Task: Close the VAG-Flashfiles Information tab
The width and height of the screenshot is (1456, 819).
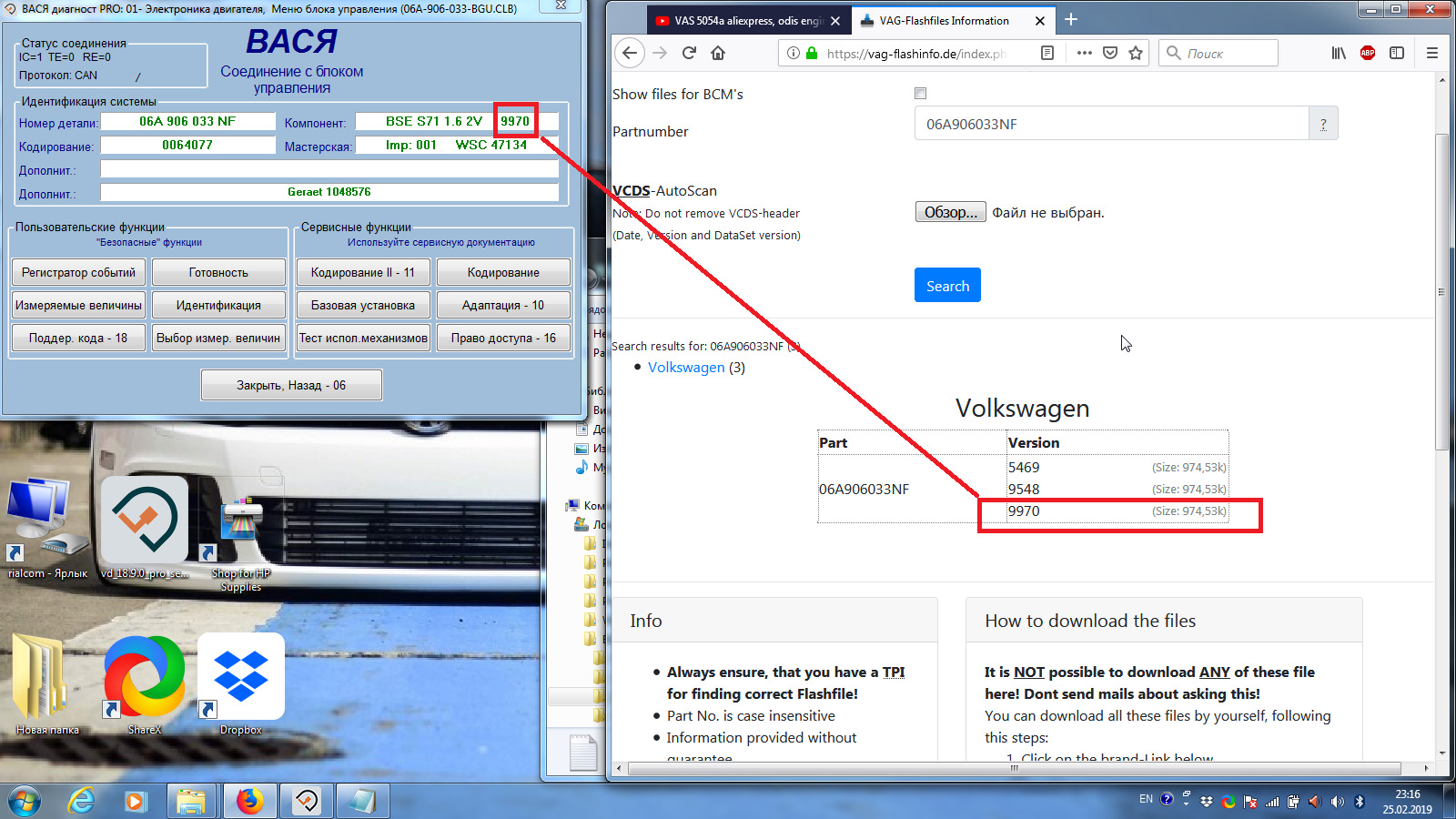Action: click(1040, 20)
